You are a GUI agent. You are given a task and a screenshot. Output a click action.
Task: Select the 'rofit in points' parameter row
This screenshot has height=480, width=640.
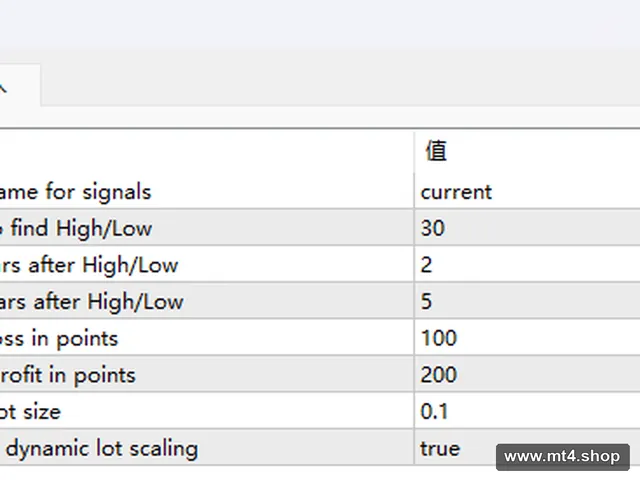[207, 375]
